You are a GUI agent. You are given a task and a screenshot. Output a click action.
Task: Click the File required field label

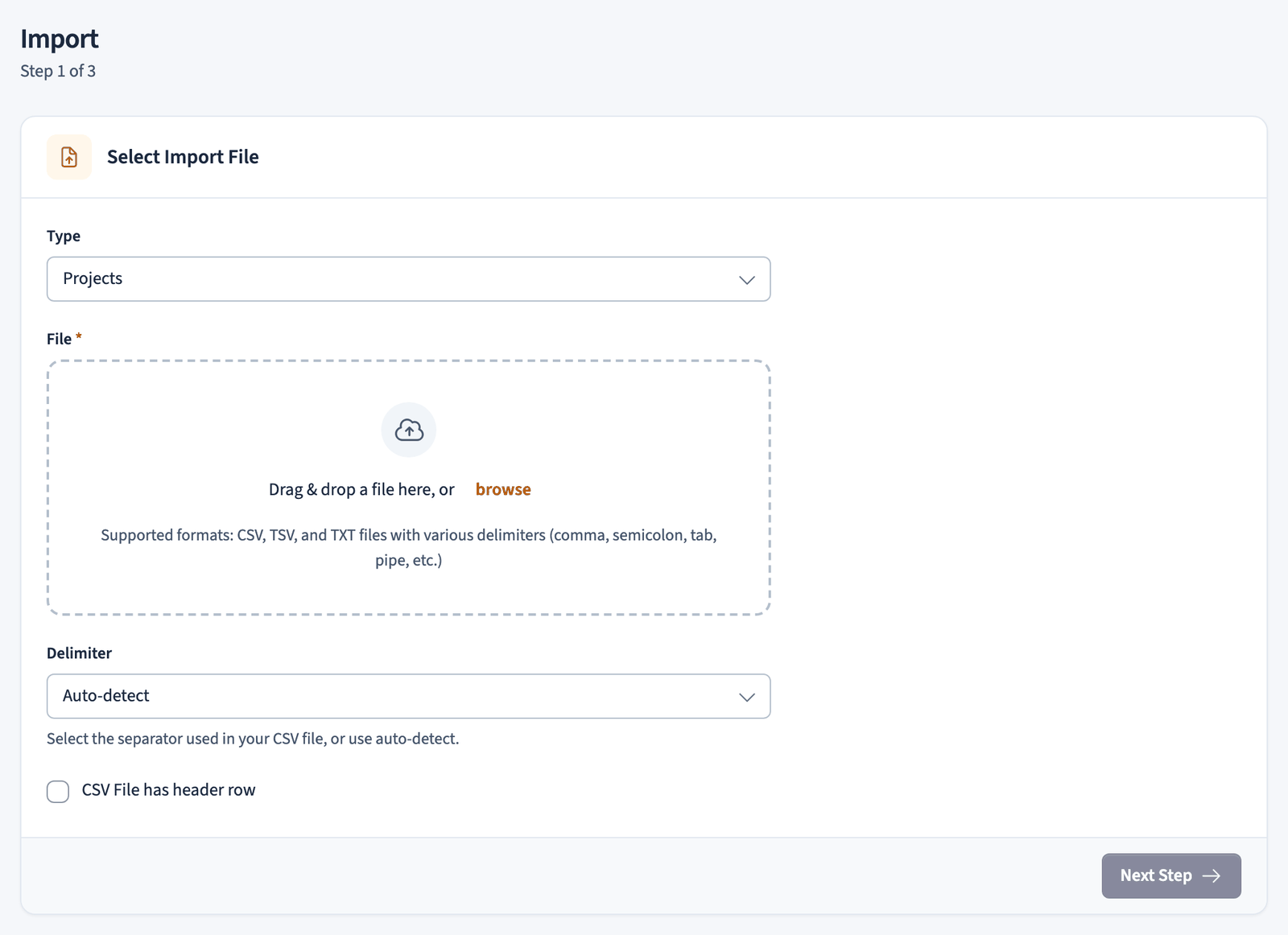[64, 339]
